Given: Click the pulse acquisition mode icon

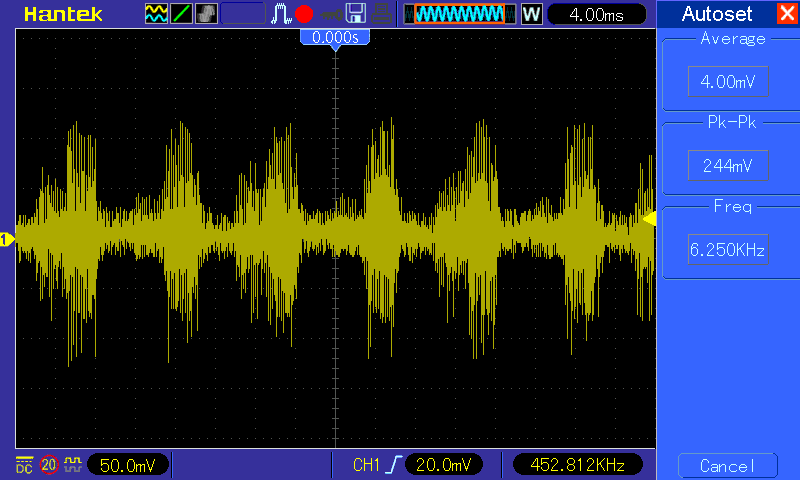Looking at the screenshot, I should [x=281, y=14].
